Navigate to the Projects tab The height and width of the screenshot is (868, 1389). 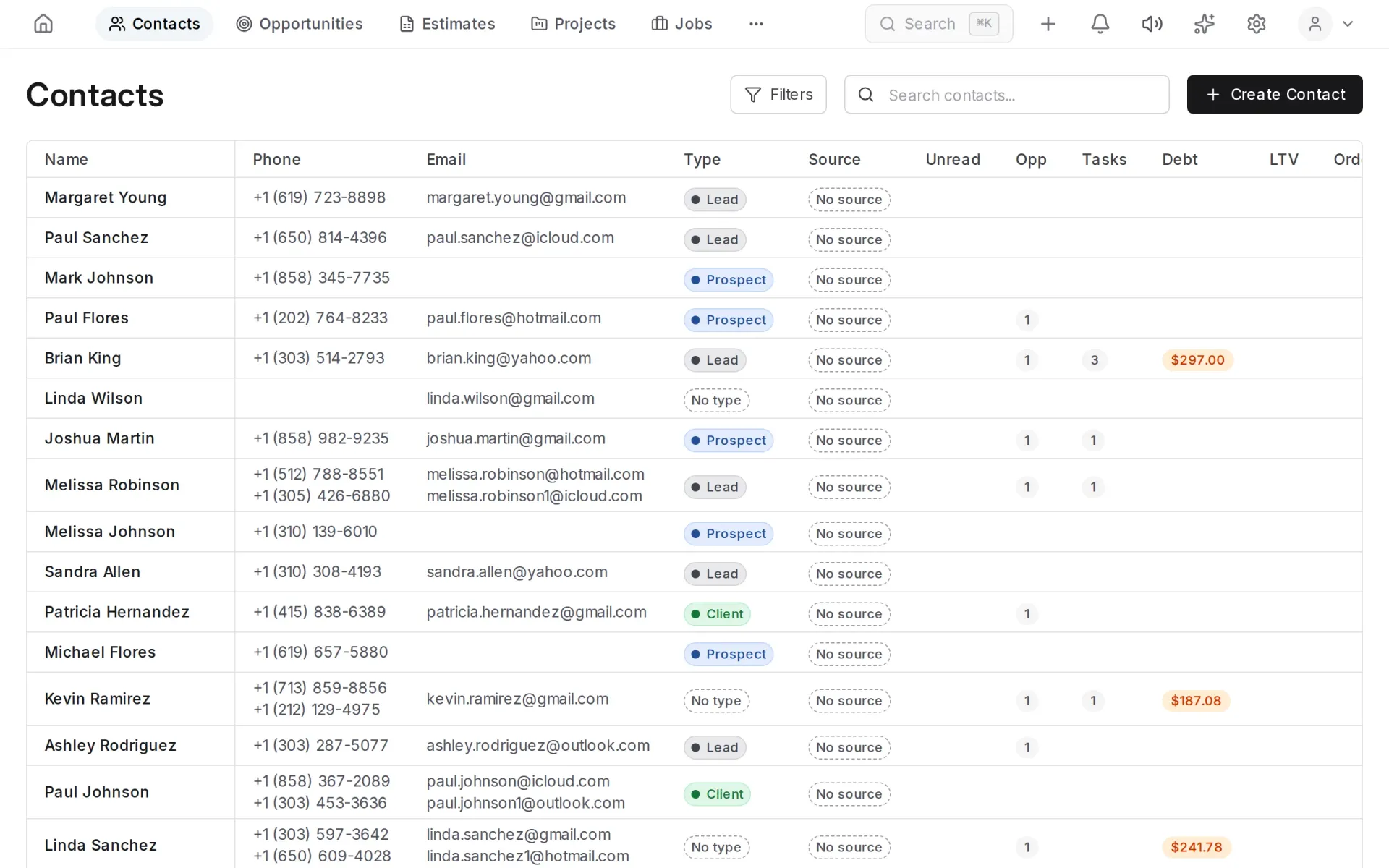click(573, 24)
